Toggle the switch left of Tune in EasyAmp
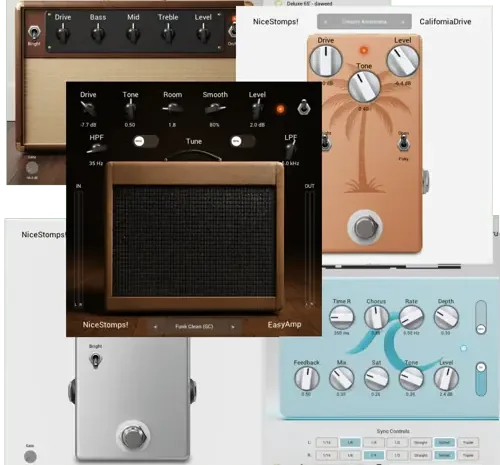This screenshot has height=465, width=500. point(145,141)
